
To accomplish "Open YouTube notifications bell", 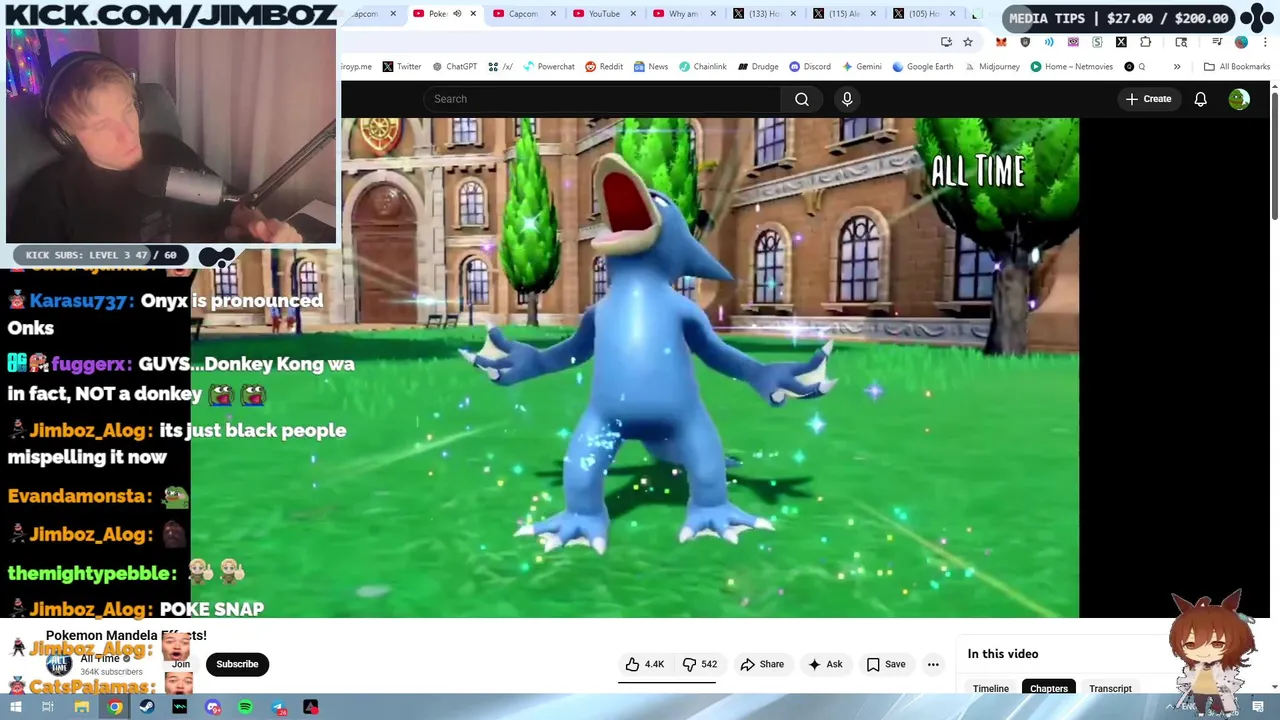I will click(x=1200, y=99).
